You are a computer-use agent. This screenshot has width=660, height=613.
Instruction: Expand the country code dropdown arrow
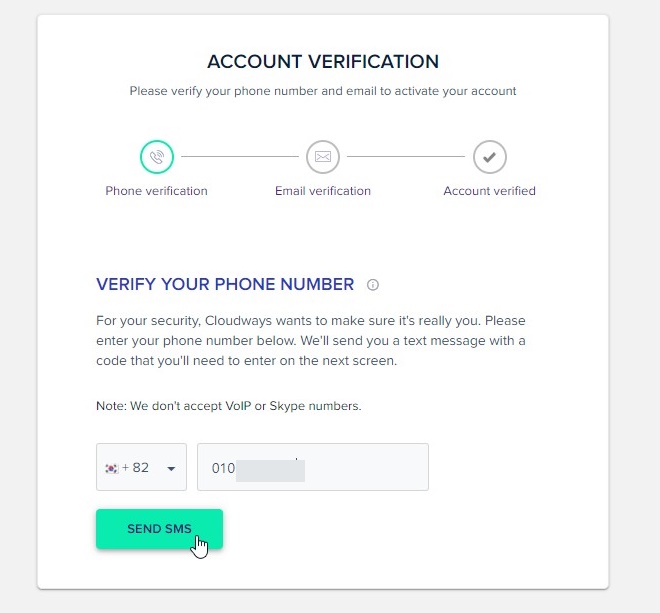point(171,469)
